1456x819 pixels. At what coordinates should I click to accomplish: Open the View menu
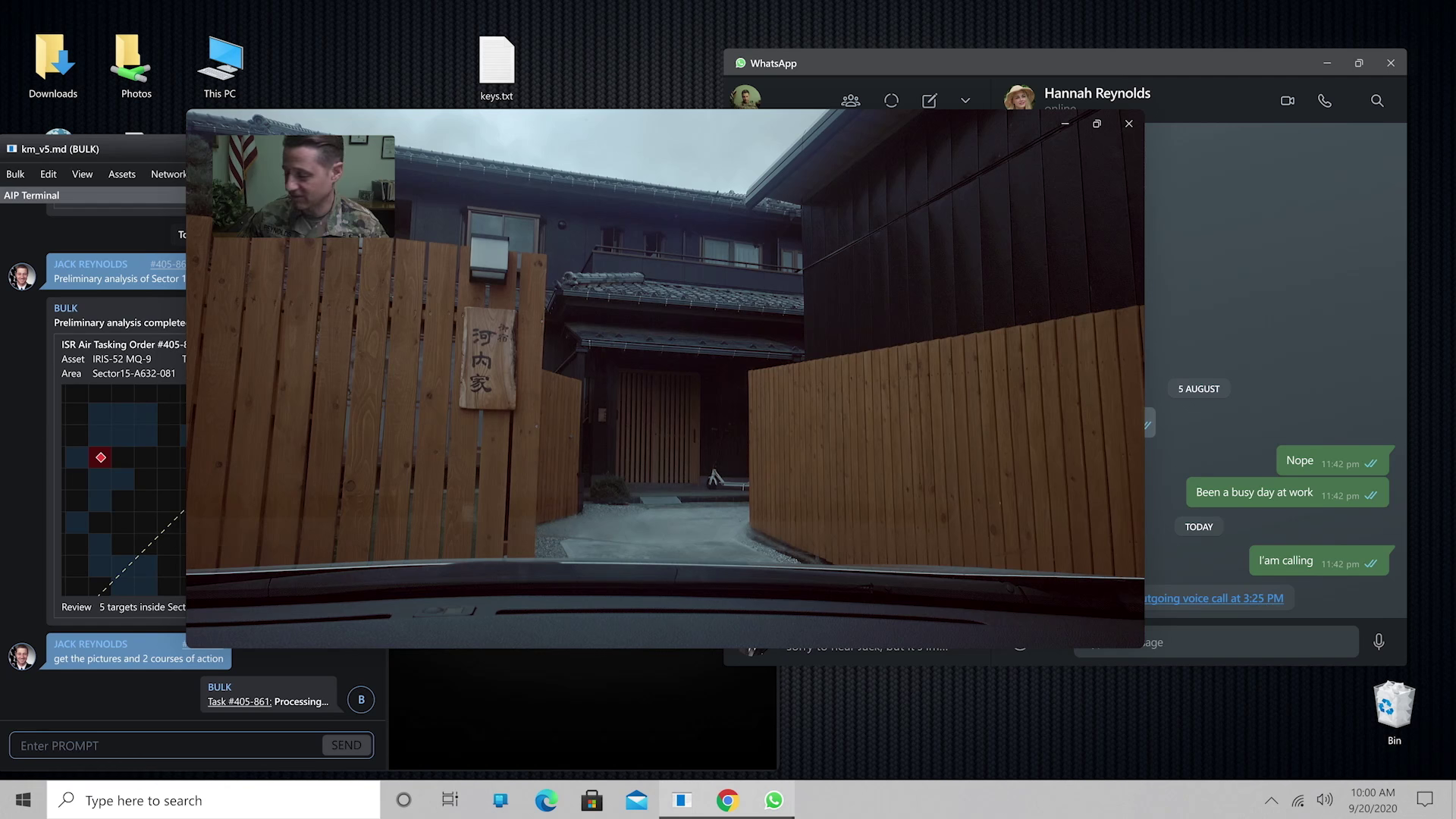(x=82, y=174)
